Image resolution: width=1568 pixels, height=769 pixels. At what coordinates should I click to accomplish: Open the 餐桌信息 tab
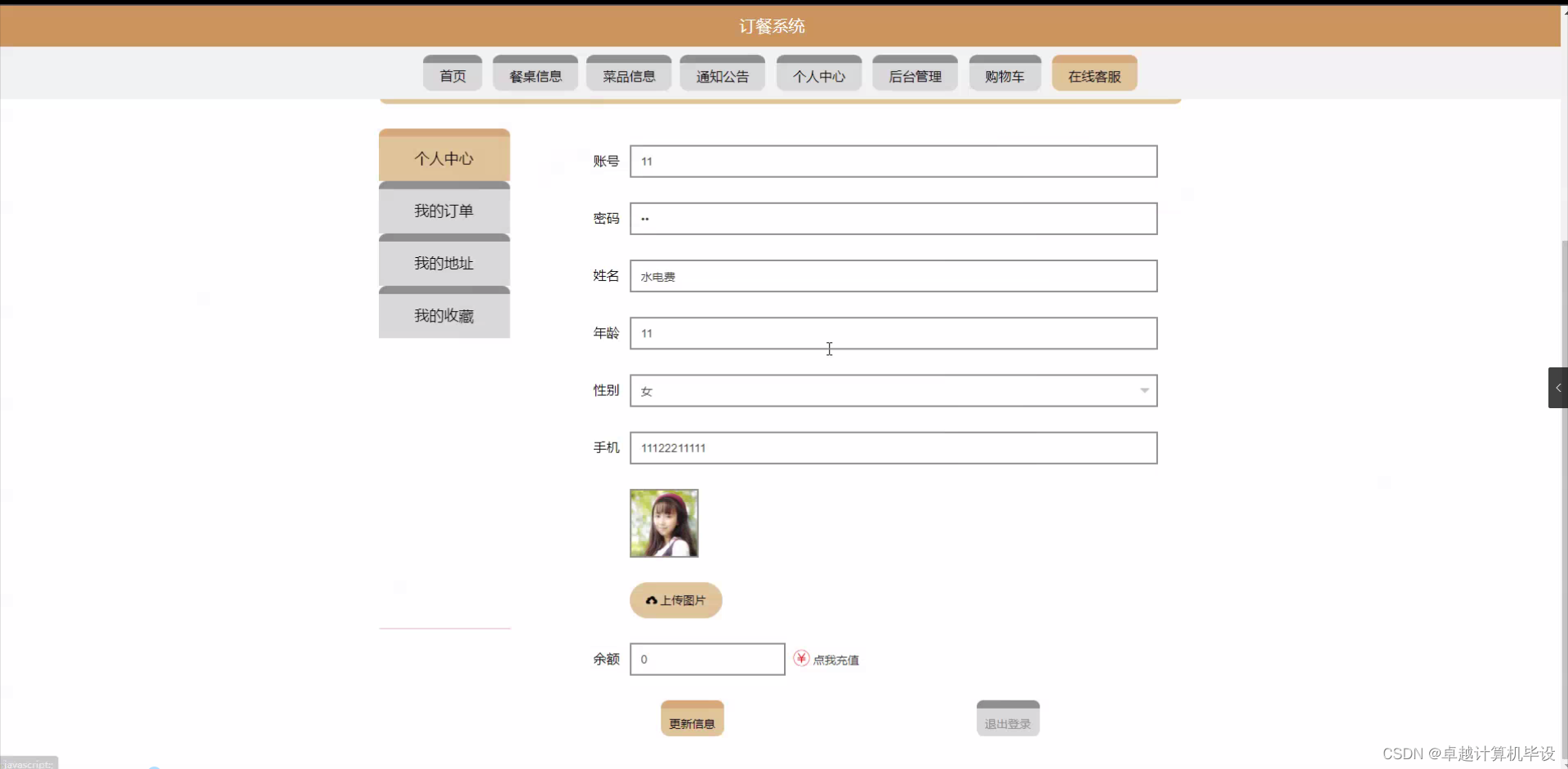pos(534,75)
